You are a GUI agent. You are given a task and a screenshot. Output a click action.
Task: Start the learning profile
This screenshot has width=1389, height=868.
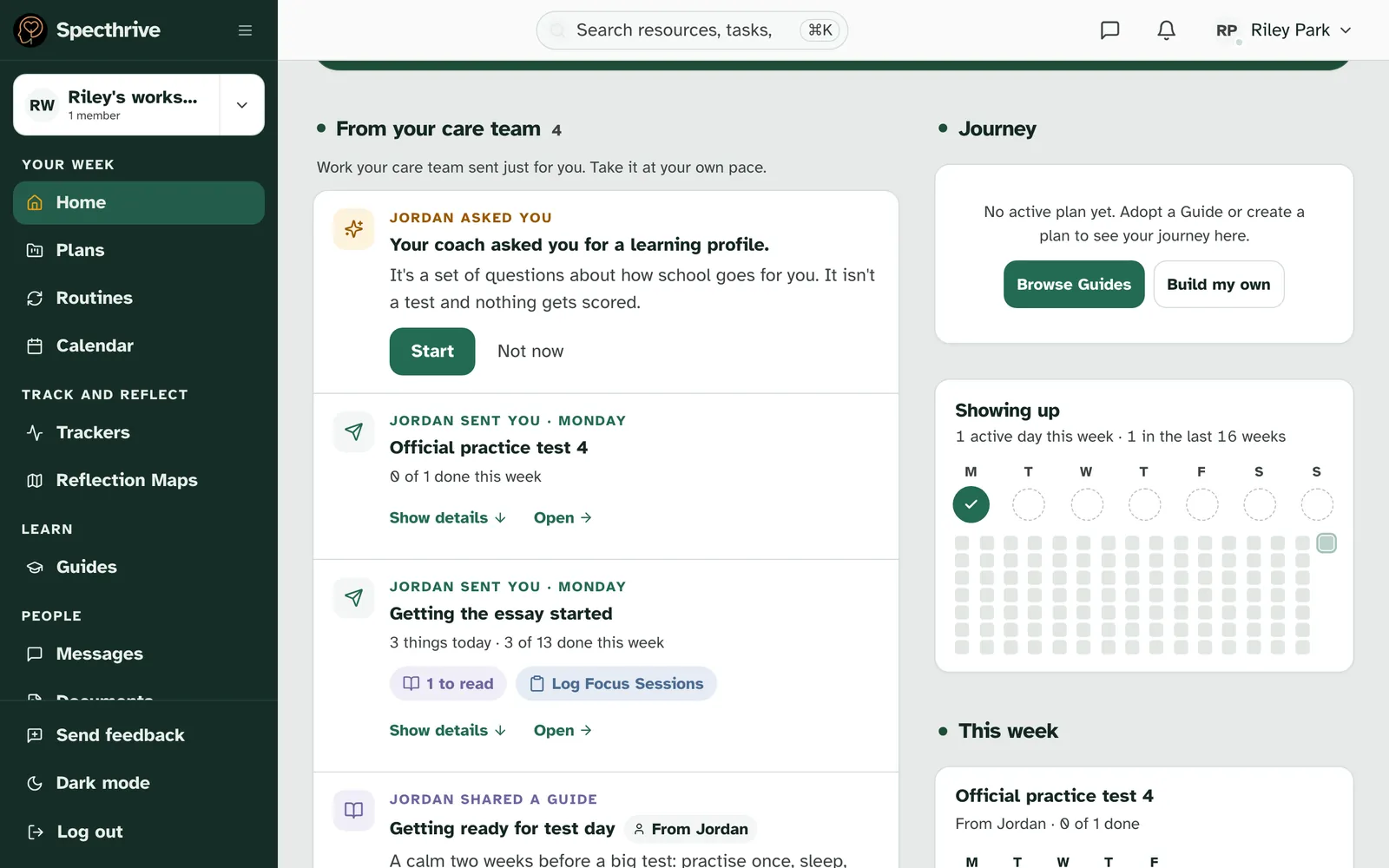point(432,352)
